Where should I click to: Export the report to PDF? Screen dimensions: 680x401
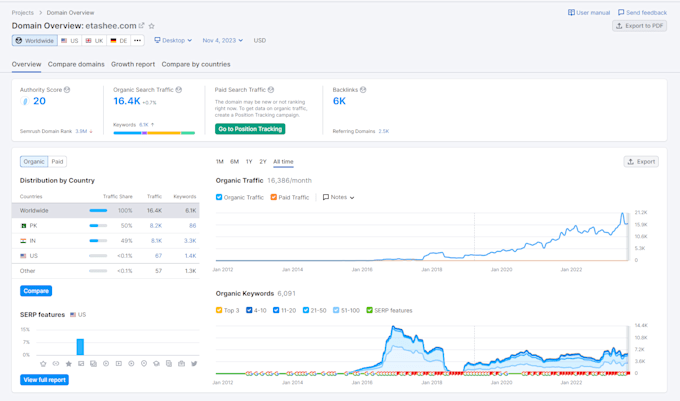click(x=640, y=26)
